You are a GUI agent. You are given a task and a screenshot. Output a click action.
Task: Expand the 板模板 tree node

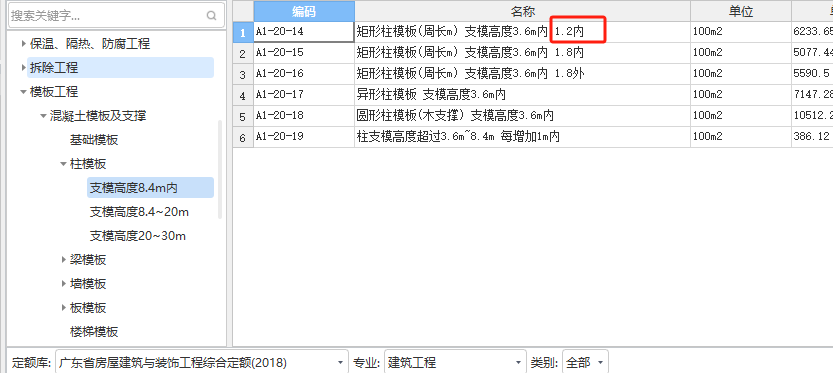(63, 308)
